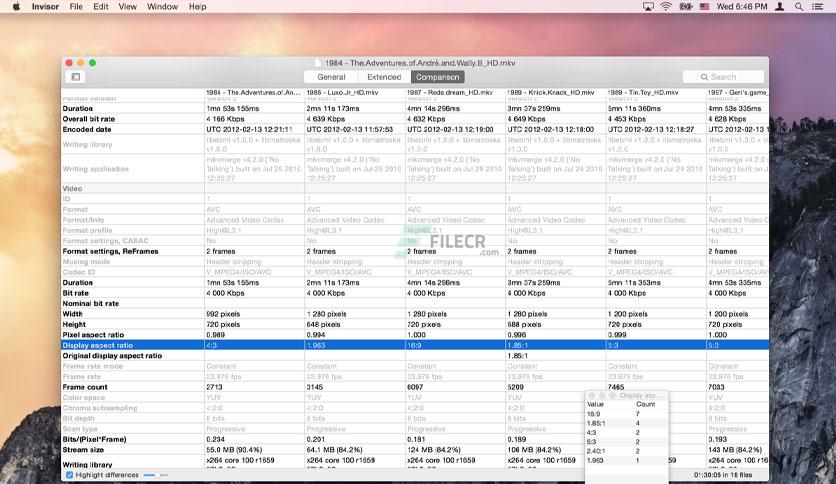Open the Help menu
The image size is (836, 484).
coord(197,6)
